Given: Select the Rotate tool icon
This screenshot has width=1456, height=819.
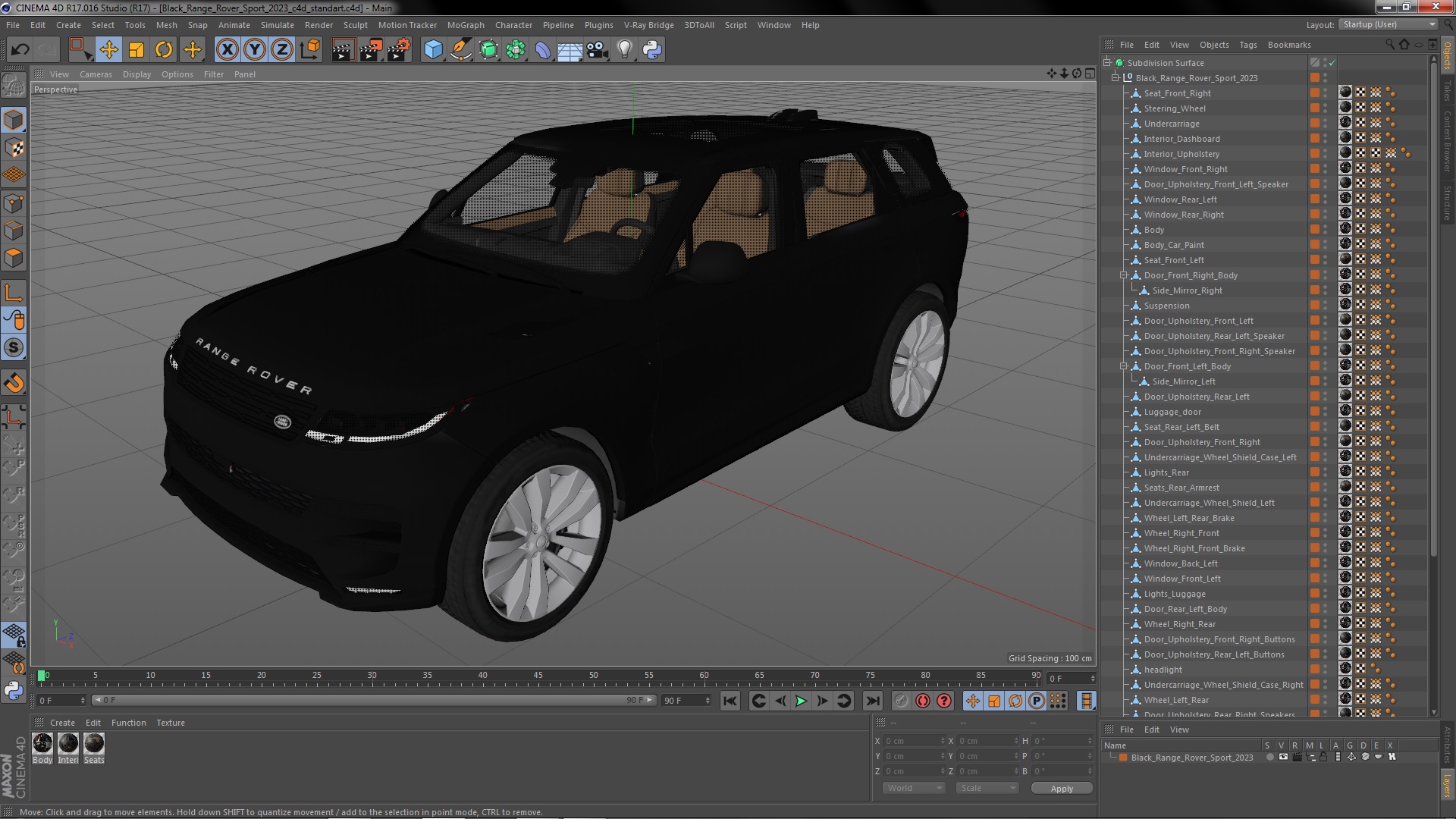Looking at the screenshot, I should pos(164,50).
